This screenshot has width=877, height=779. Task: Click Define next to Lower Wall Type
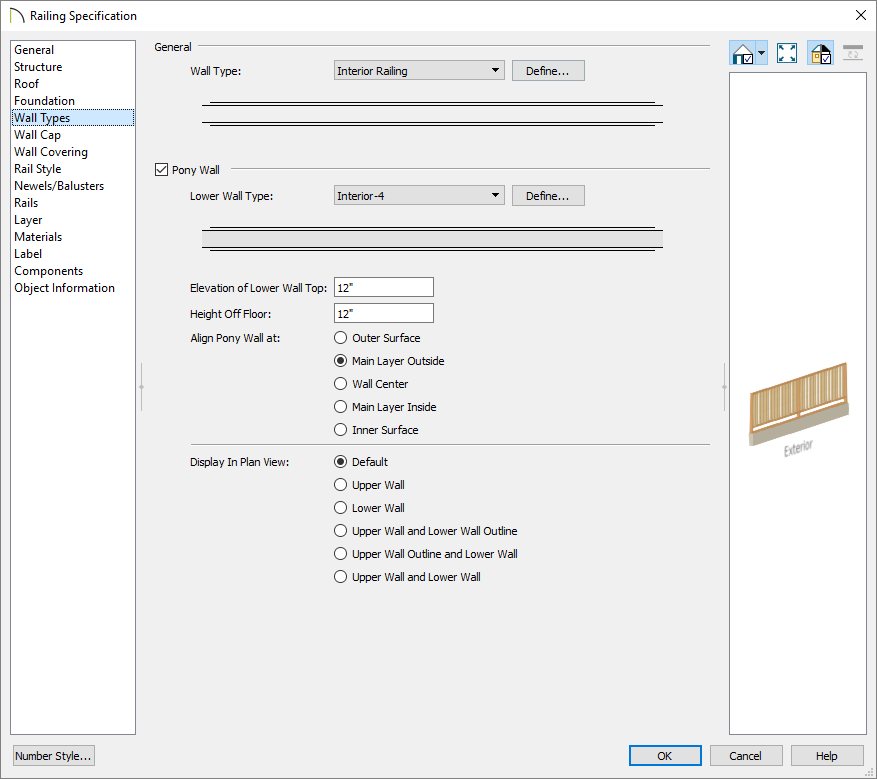(x=548, y=196)
